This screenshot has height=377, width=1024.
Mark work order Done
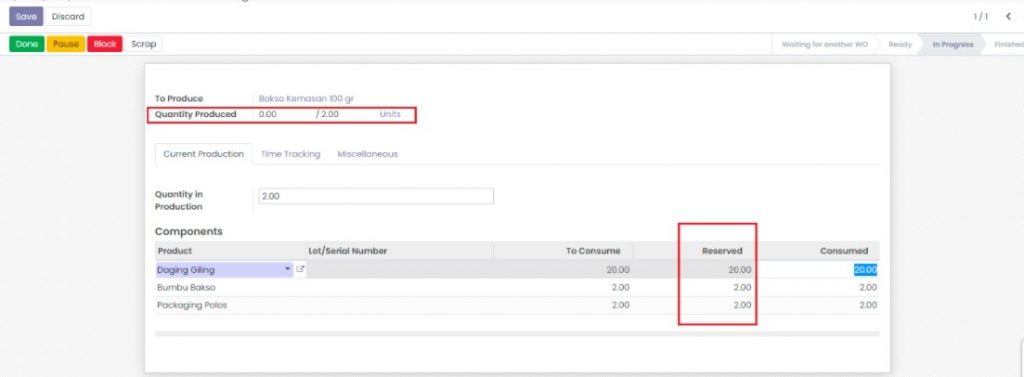coord(27,44)
